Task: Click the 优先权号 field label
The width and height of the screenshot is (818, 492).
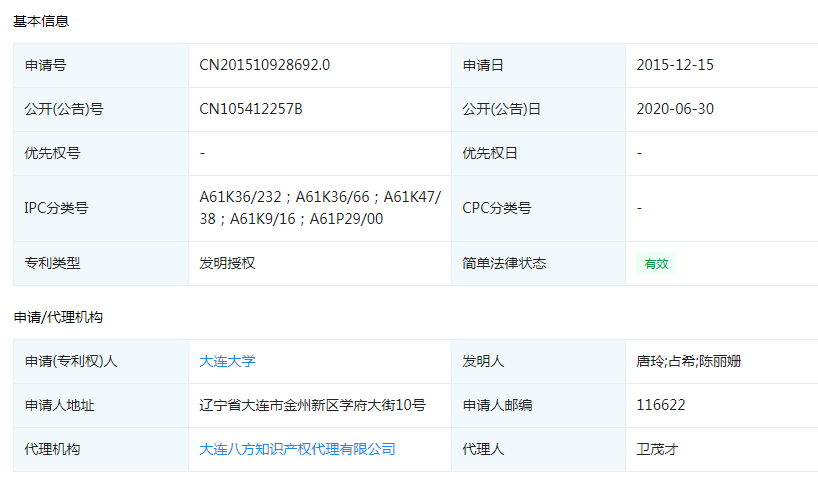Action: click(52, 153)
